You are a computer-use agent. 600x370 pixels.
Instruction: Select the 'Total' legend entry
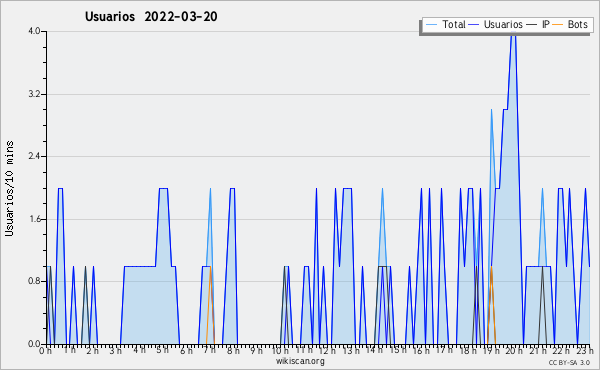[453, 24]
